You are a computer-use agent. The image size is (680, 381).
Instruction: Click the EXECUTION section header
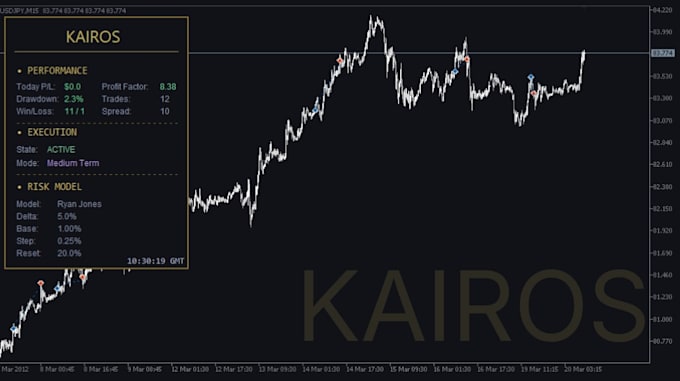[x=52, y=132]
